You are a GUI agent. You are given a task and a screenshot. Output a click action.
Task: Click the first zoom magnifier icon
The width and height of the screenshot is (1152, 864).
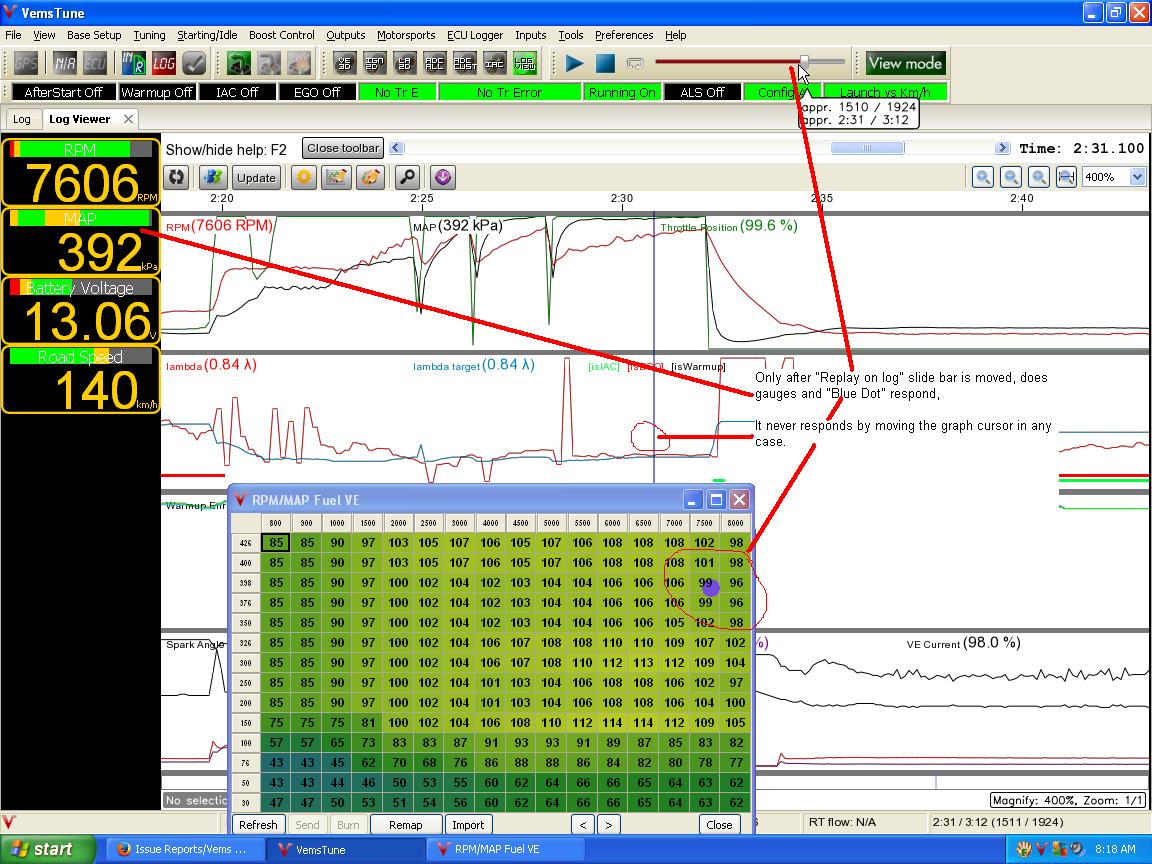(983, 177)
